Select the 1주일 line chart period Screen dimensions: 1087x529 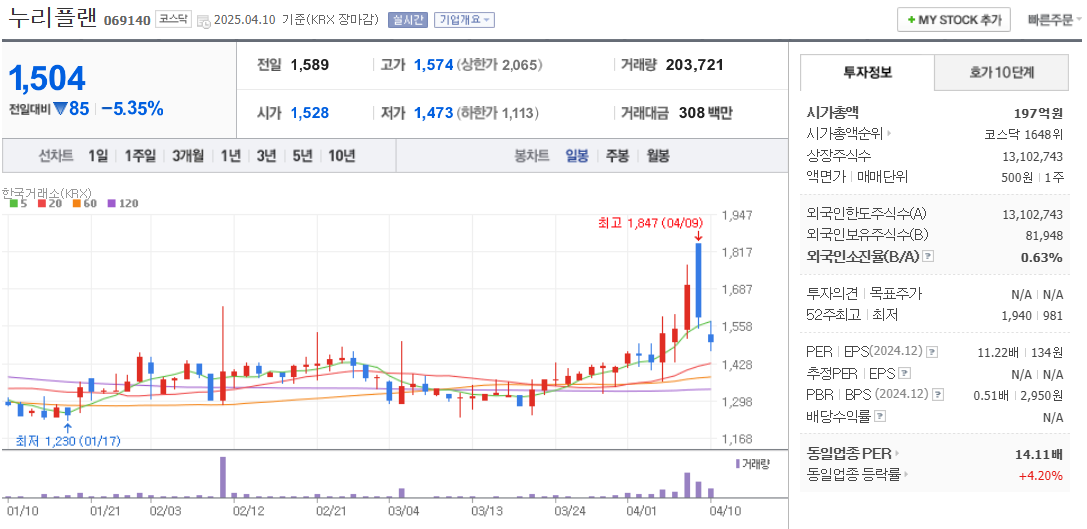coord(140,156)
